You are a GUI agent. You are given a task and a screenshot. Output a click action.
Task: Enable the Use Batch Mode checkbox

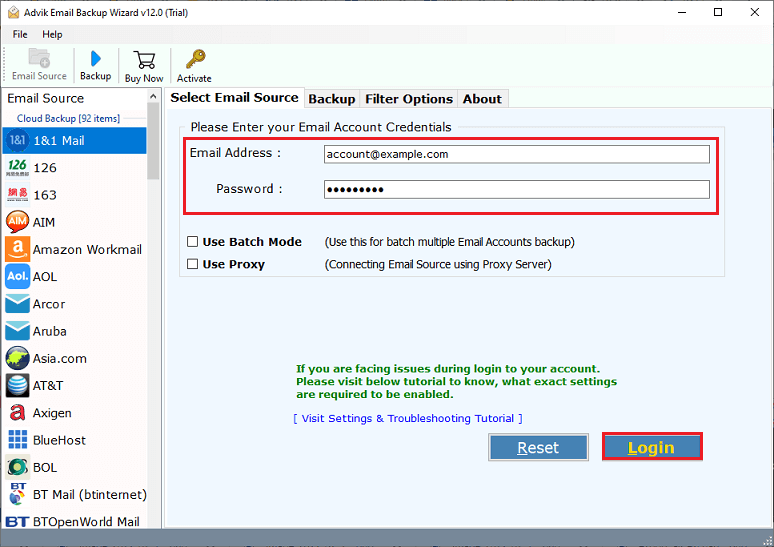pyautogui.click(x=193, y=242)
